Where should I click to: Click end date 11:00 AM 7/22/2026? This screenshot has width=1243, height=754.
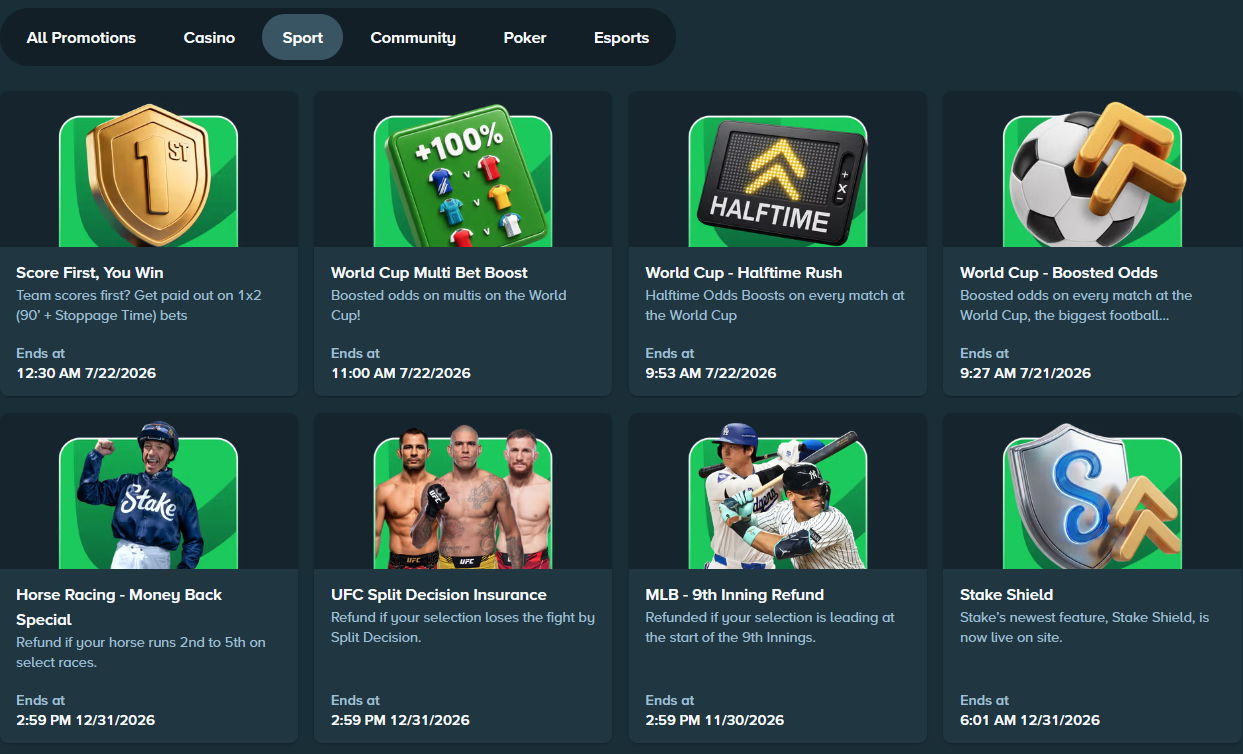click(401, 374)
